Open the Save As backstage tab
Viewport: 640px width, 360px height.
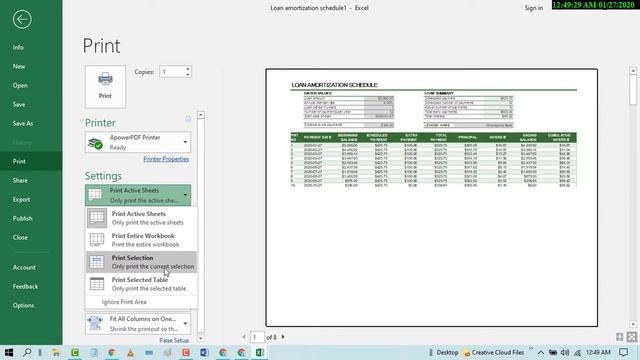pyautogui.click(x=23, y=123)
